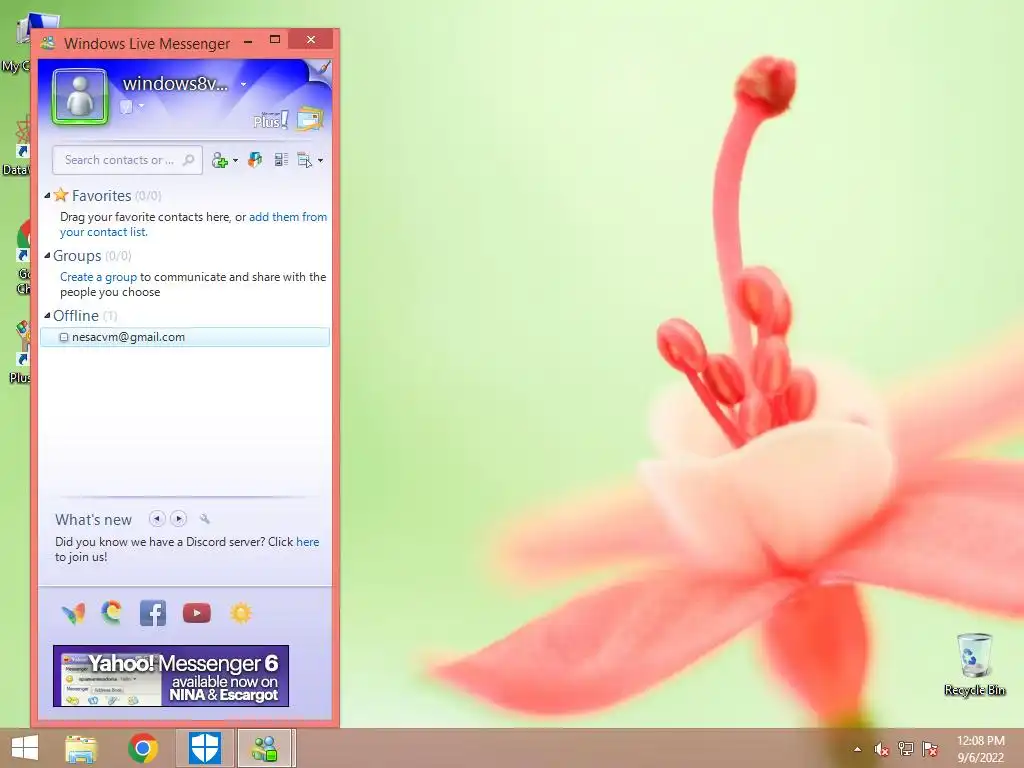Open the email inbox envelope icon
Viewport: 1024px width, 768px height.
(310, 118)
